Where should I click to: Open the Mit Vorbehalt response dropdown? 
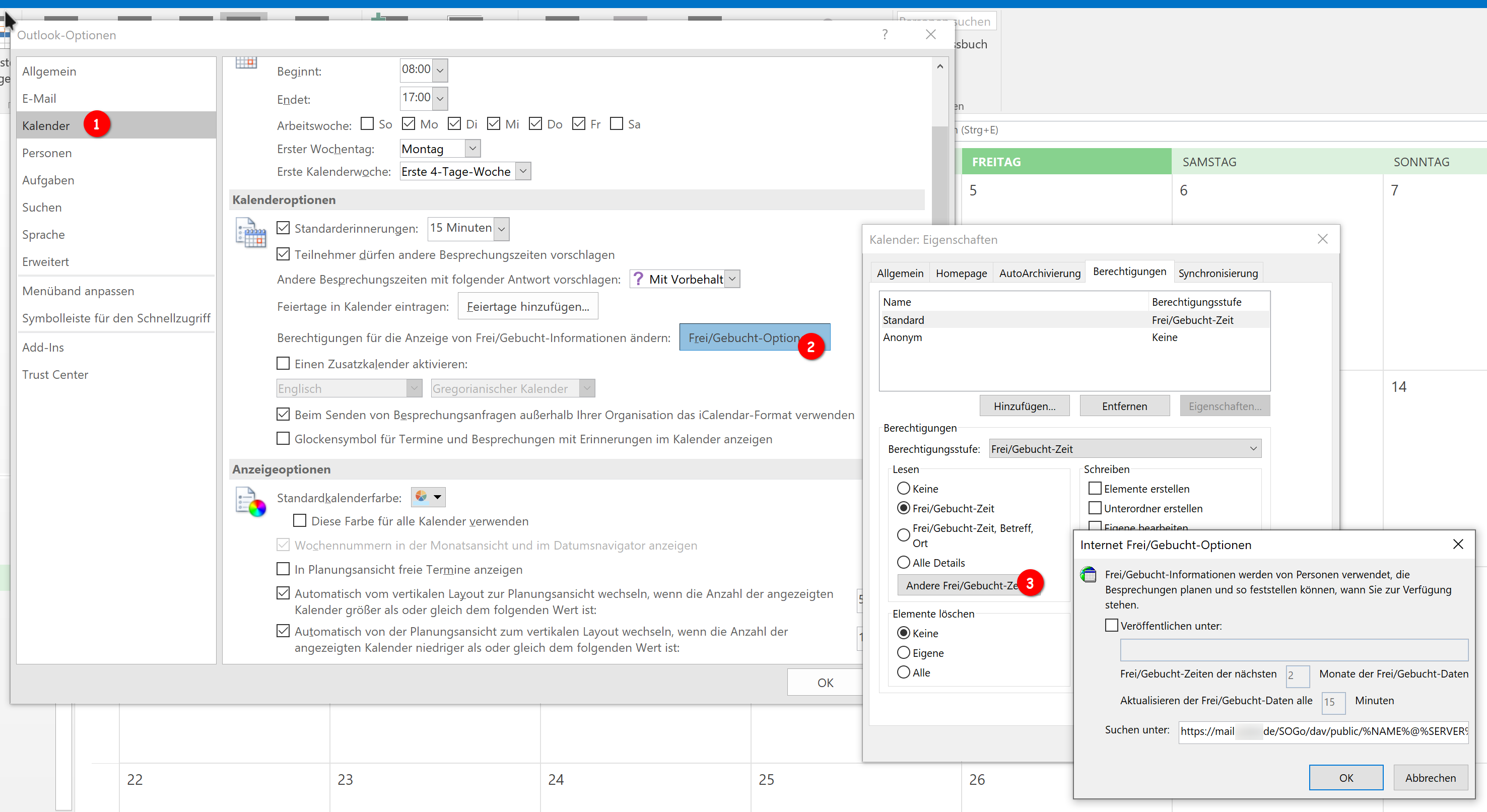pos(732,279)
